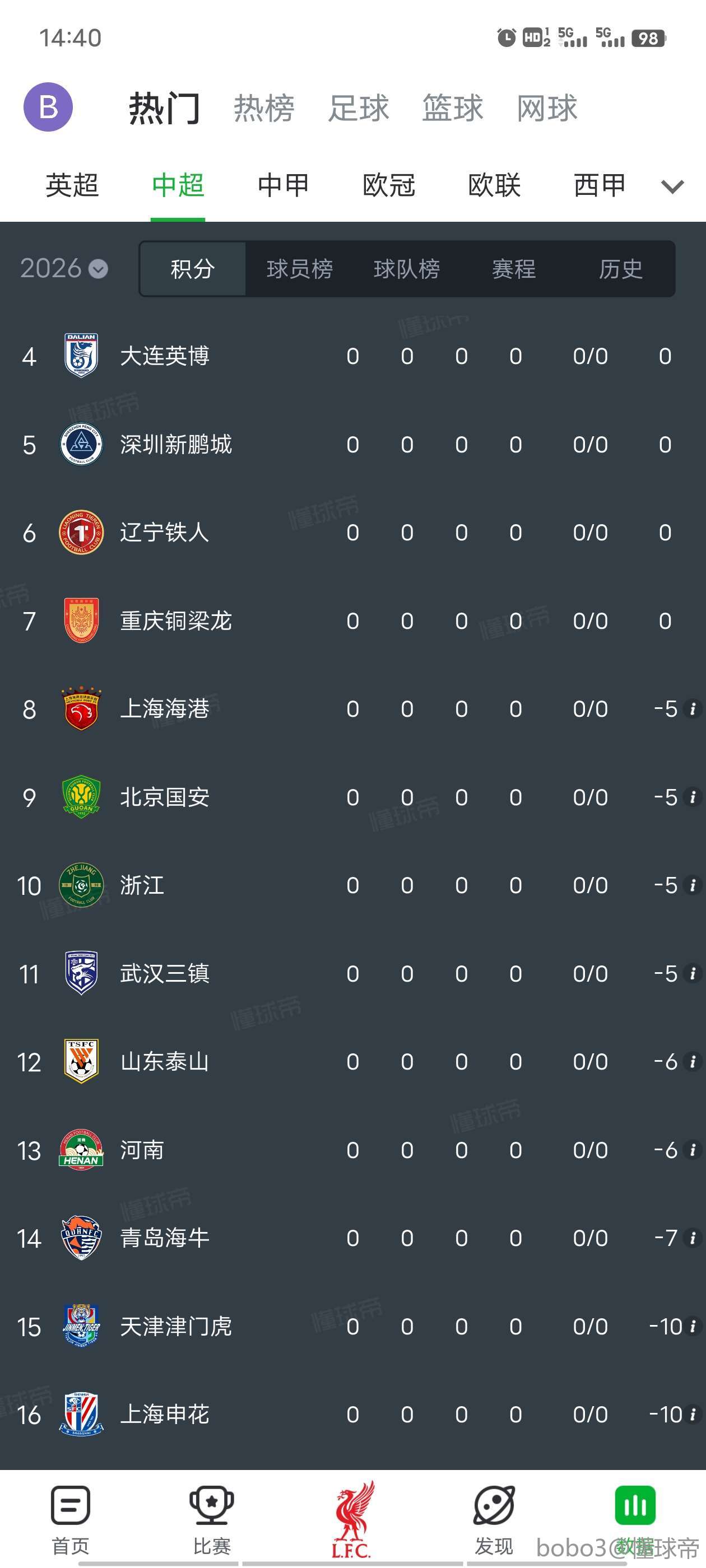Open the 2026 season dropdown

pos(64,268)
